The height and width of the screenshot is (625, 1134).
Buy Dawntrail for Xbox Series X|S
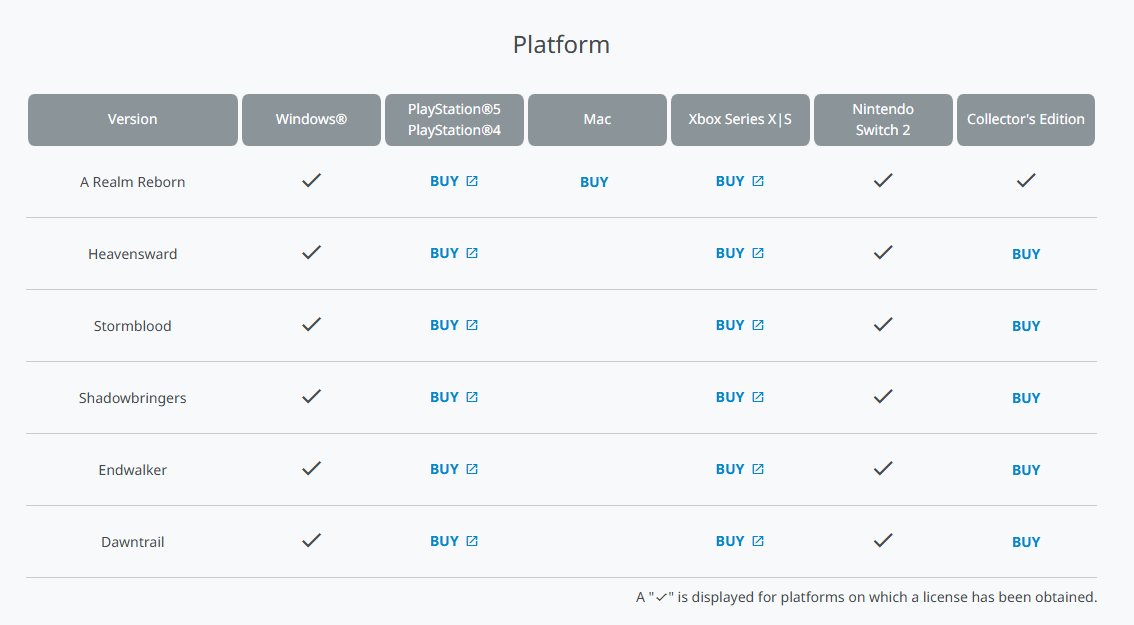tap(739, 541)
